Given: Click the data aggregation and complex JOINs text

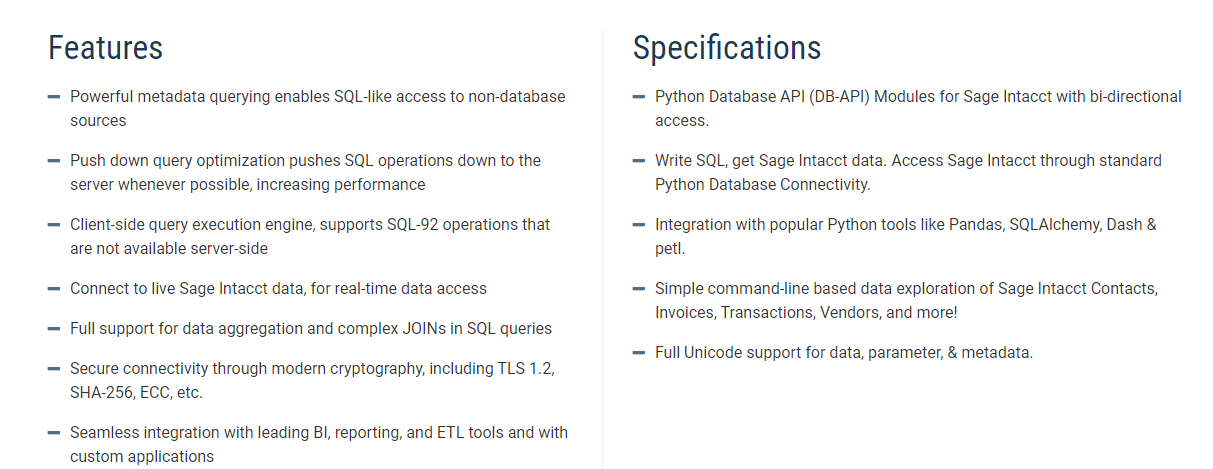Looking at the screenshot, I should tap(310, 328).
